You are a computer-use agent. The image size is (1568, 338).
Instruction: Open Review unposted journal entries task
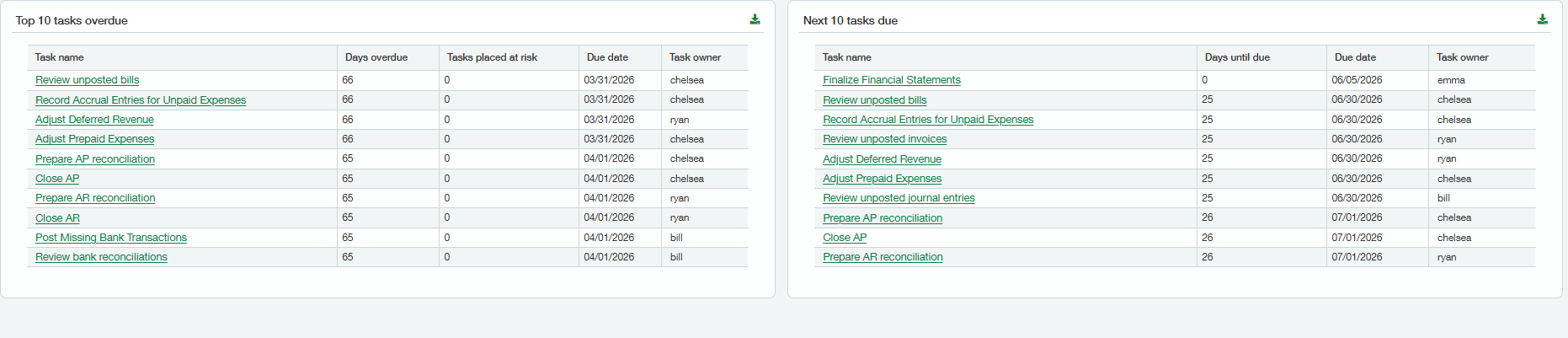(899, 198)
